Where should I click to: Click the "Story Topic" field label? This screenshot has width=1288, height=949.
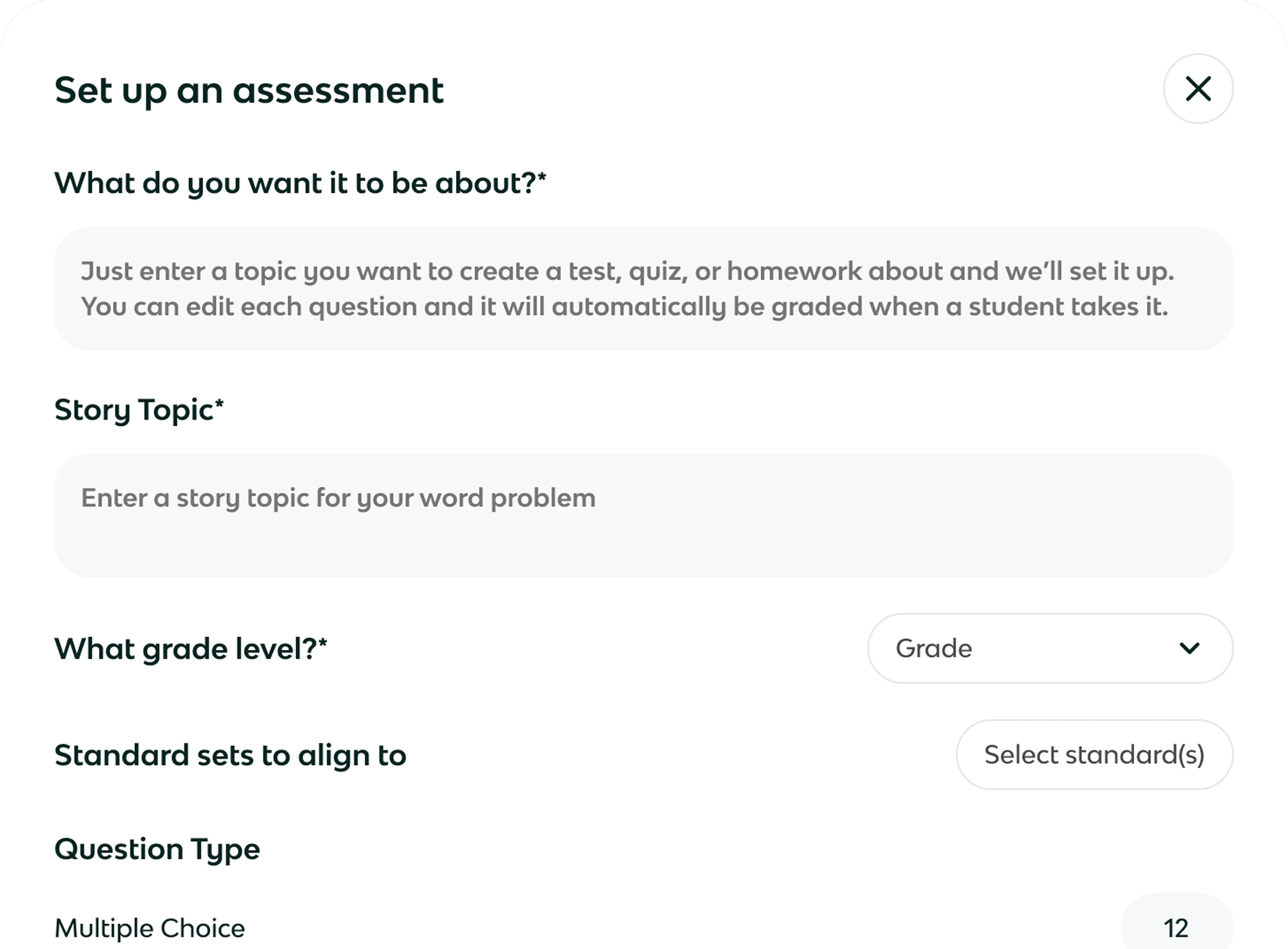[134, 410]
